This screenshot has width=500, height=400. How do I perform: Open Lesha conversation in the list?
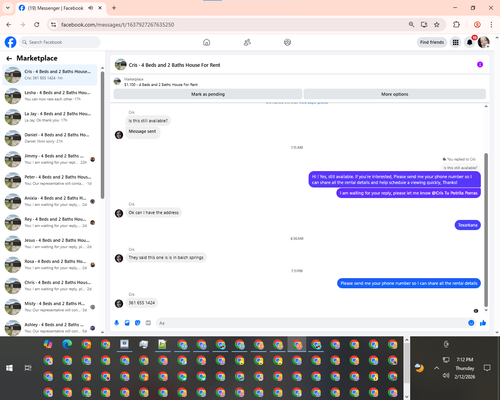(50, 96)
